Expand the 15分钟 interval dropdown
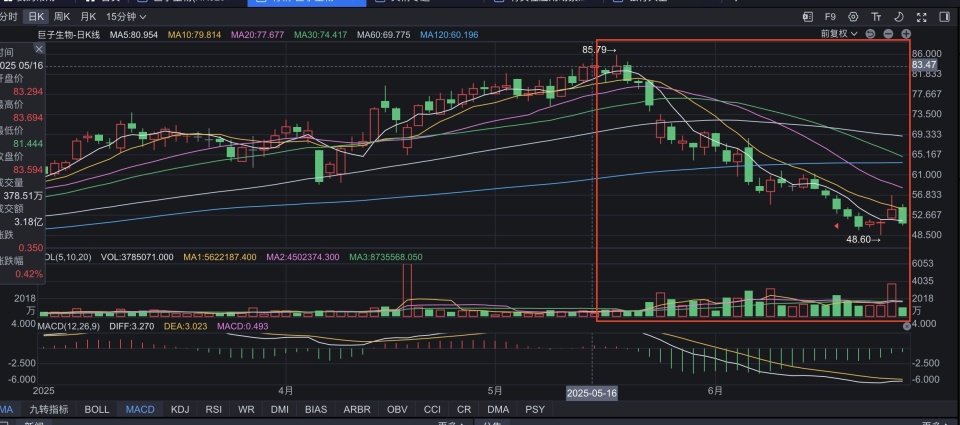This screenshot has width=960, height=425. pyautogui.click(x=126, y=17)
